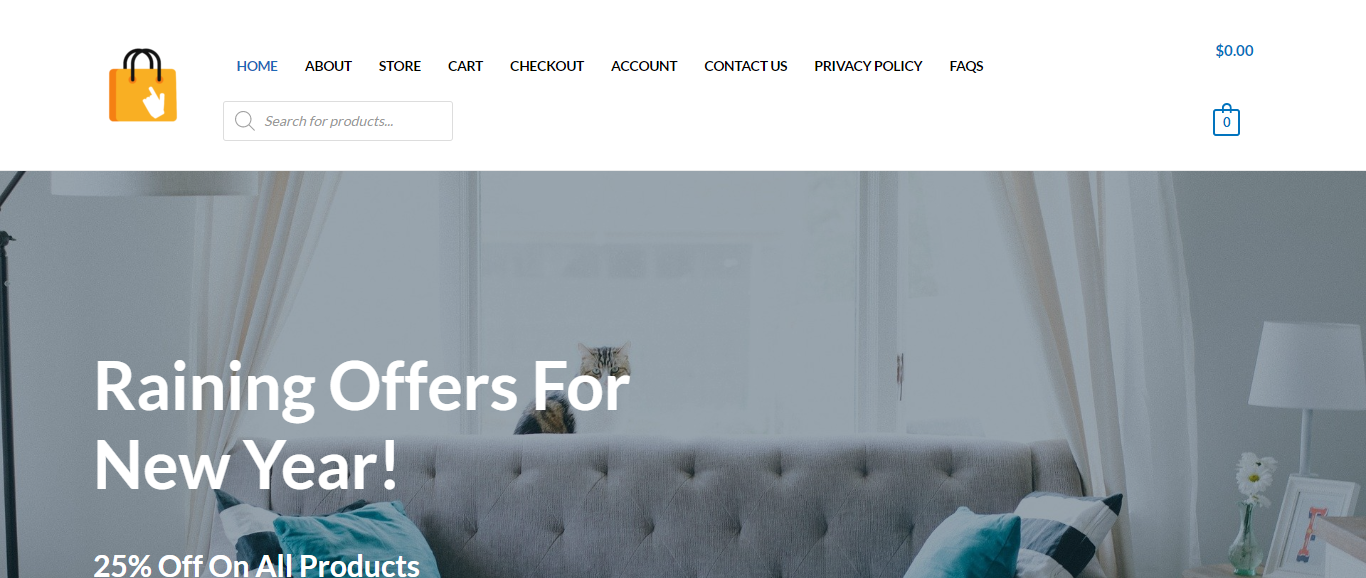
Task: Open the ACCOUNT menu item
Action: pos(644,66)
